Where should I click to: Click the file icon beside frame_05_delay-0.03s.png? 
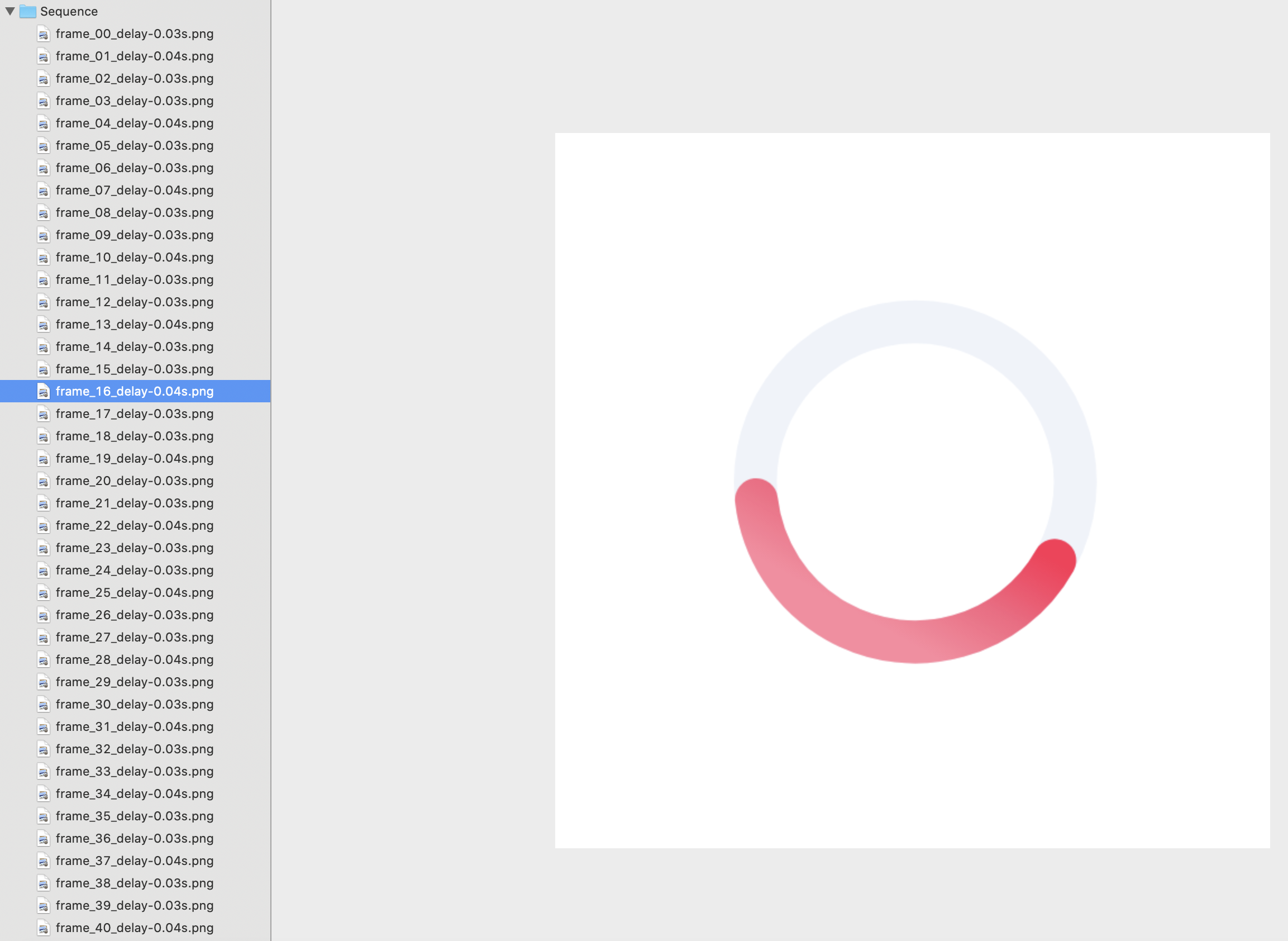click(43, 146)
